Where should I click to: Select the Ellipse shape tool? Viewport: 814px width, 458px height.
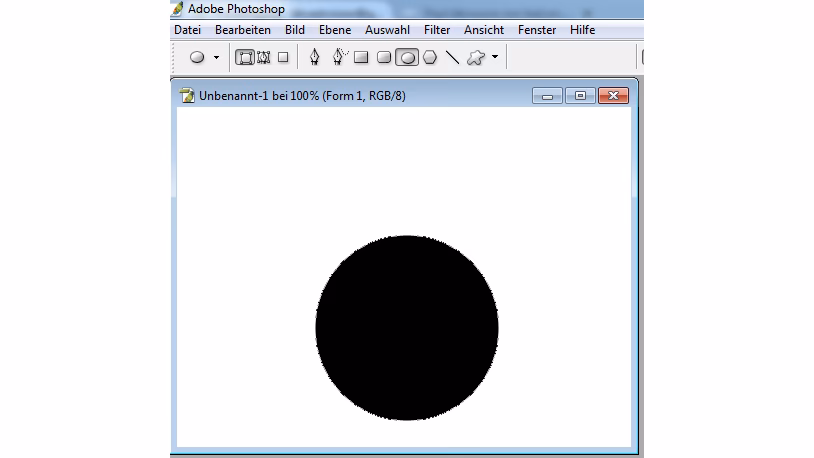click(x=407, y=57)
